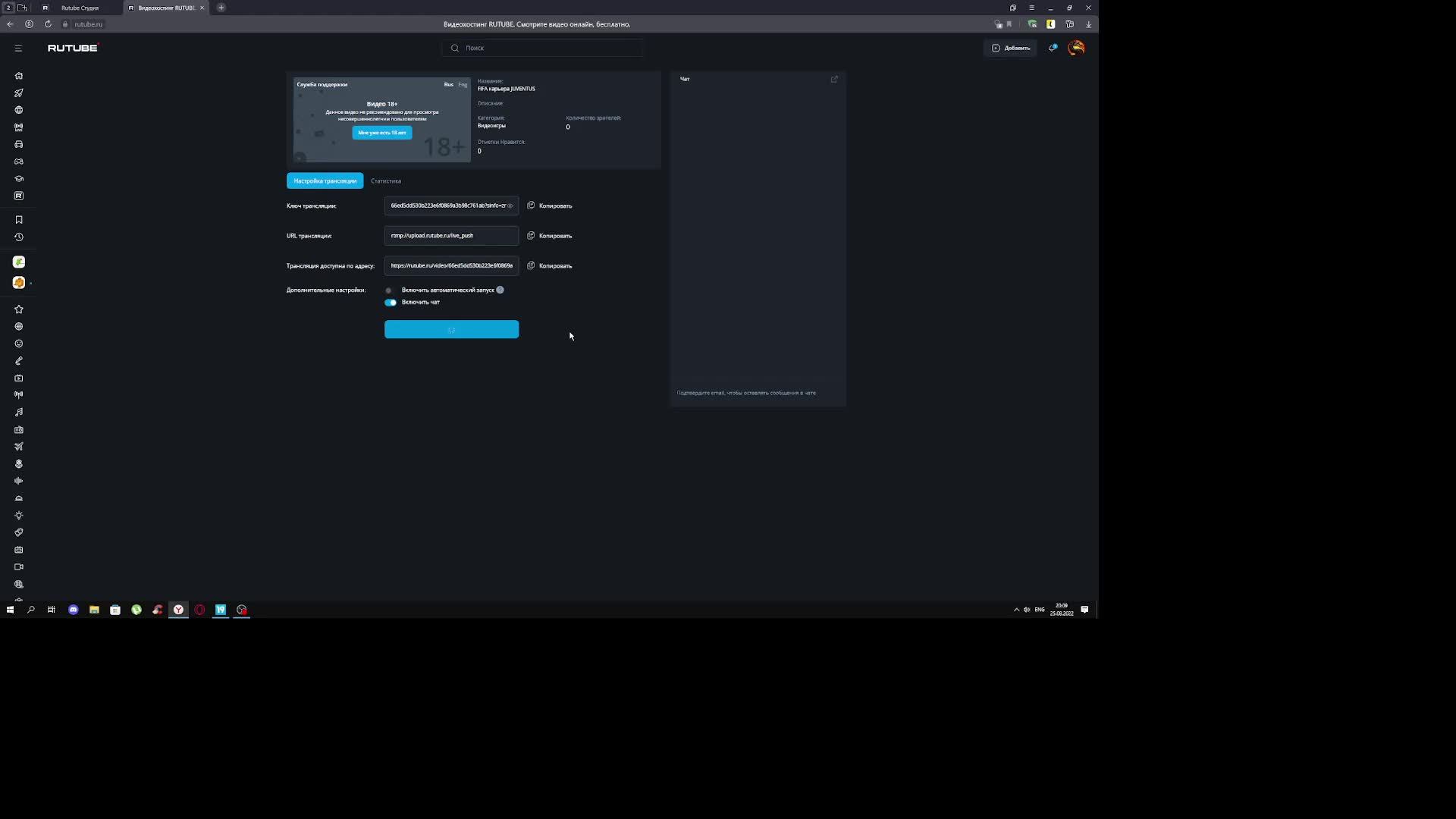Open watch history clock icon
1456x819 pixels.
point(19,237)
